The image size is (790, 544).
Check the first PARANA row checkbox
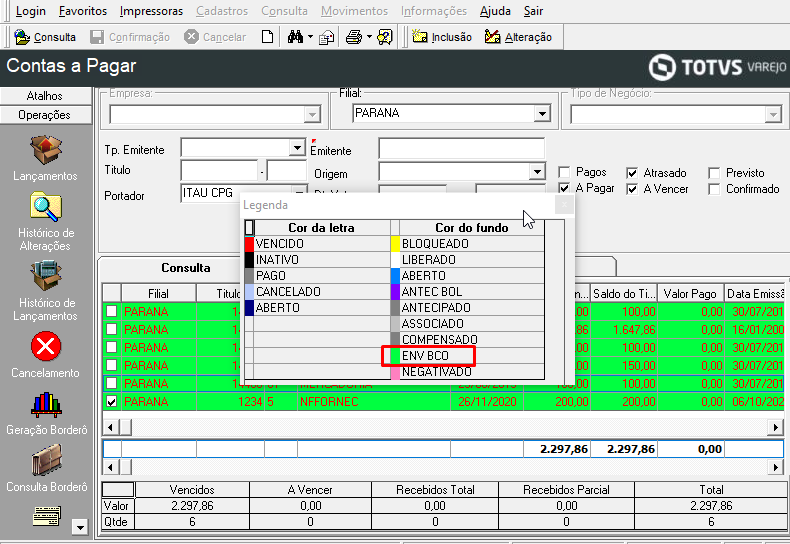[111, 311]
